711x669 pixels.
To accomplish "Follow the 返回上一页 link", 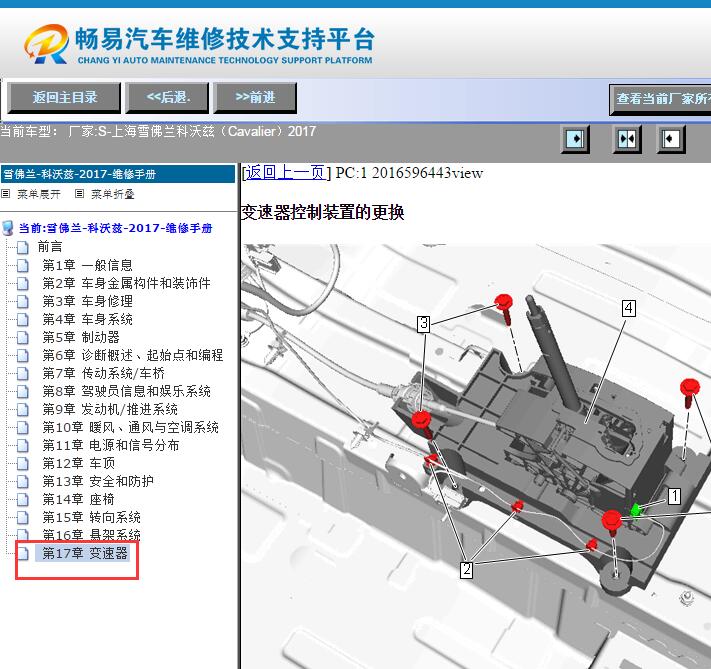I will pyautogui.click(x=286, y=173).
